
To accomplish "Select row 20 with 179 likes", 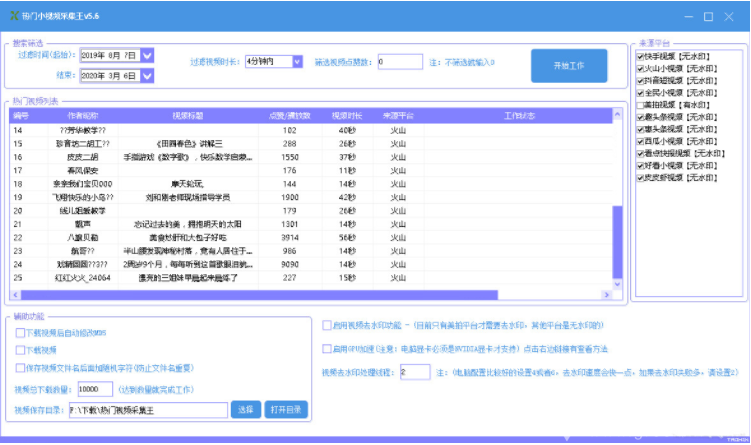I will [311, 211].
